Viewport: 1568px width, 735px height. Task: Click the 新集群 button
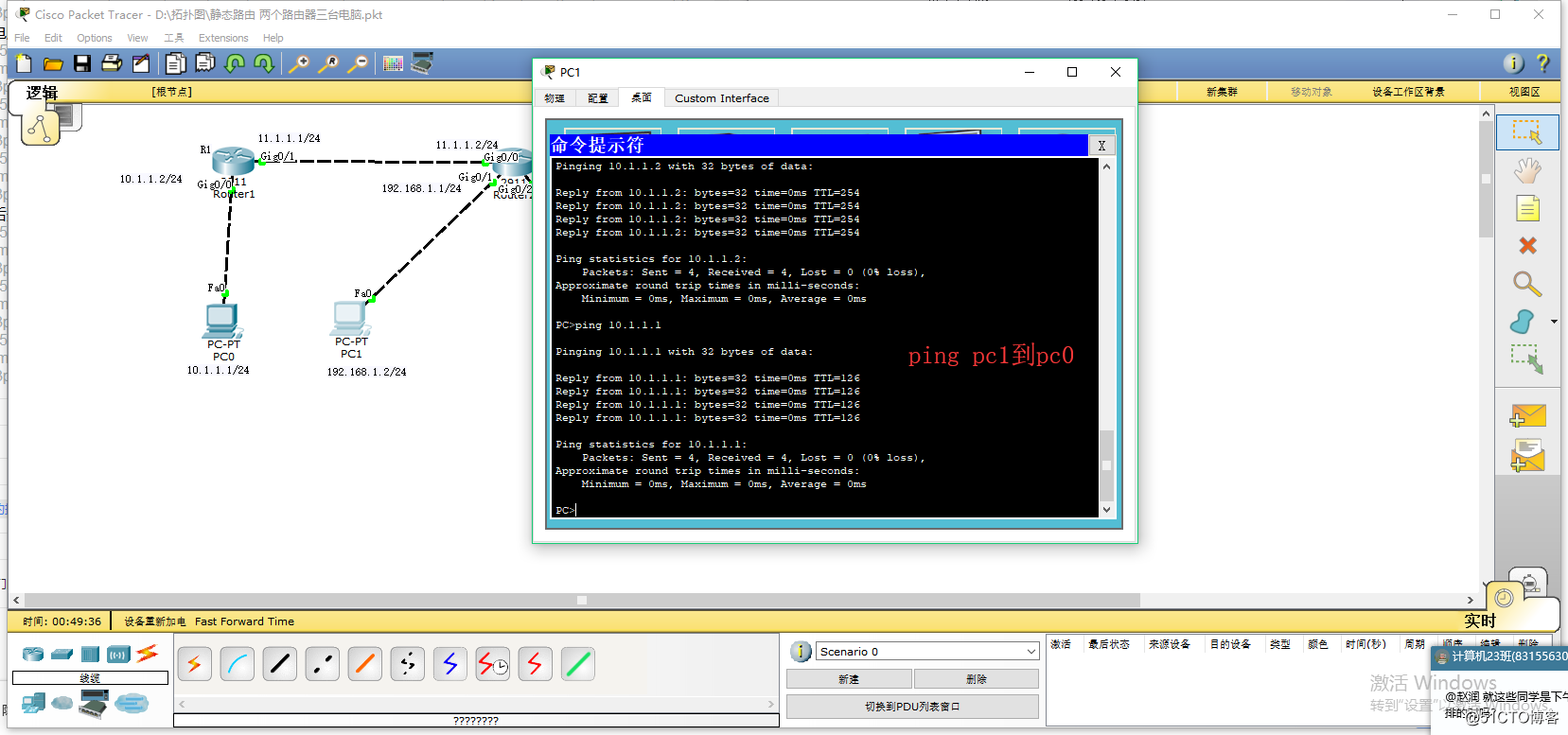coord(1222,92)
